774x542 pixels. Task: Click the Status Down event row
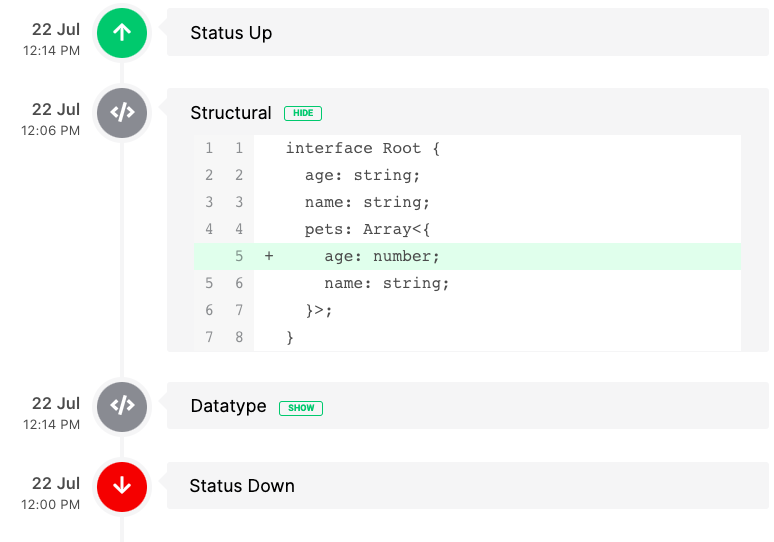pyautogui.click(x=467, y=486)
